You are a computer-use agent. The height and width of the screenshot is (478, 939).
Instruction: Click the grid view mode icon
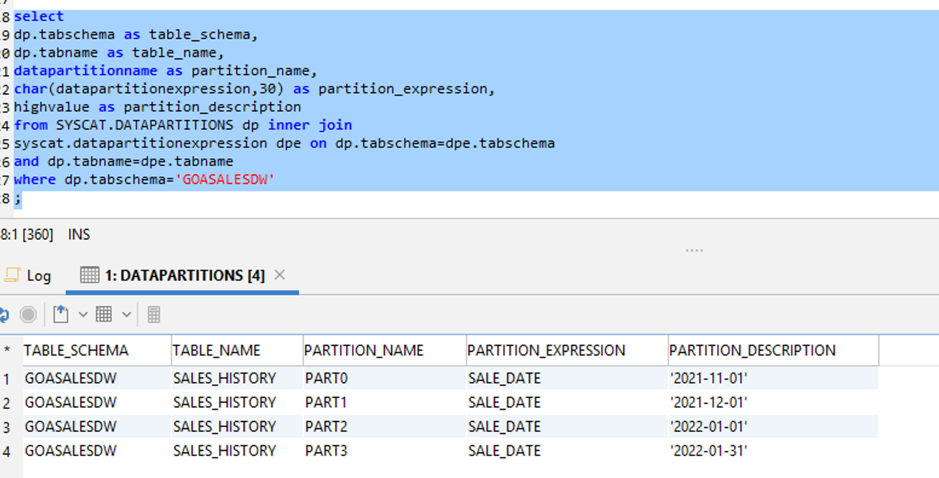pos(104,314)
